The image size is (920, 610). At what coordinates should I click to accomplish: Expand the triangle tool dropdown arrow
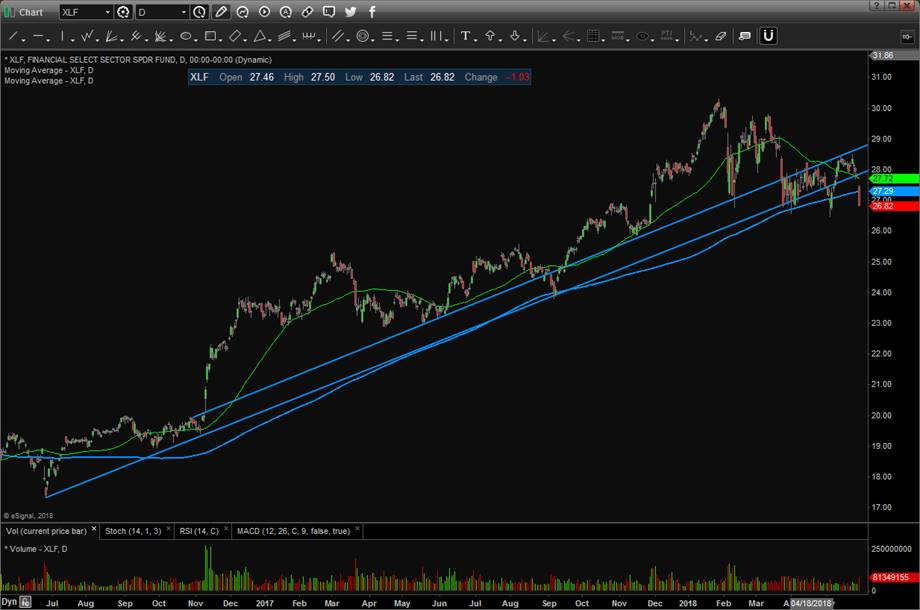click(x=269, y=39)
